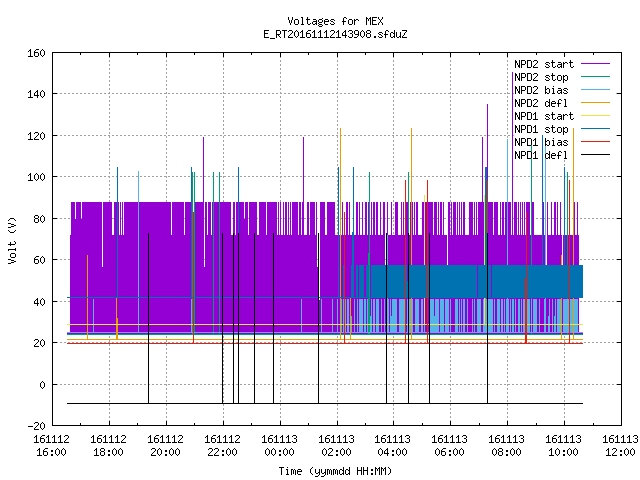Click the 'NPD1 start' legend label
640x480 pixels.
pos(544,116)
